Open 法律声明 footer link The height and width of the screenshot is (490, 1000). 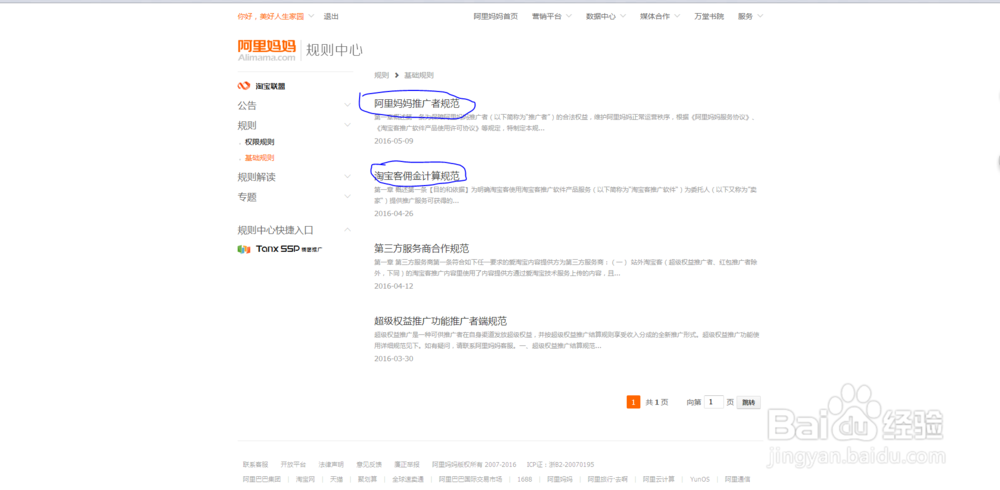coord(331,464)
